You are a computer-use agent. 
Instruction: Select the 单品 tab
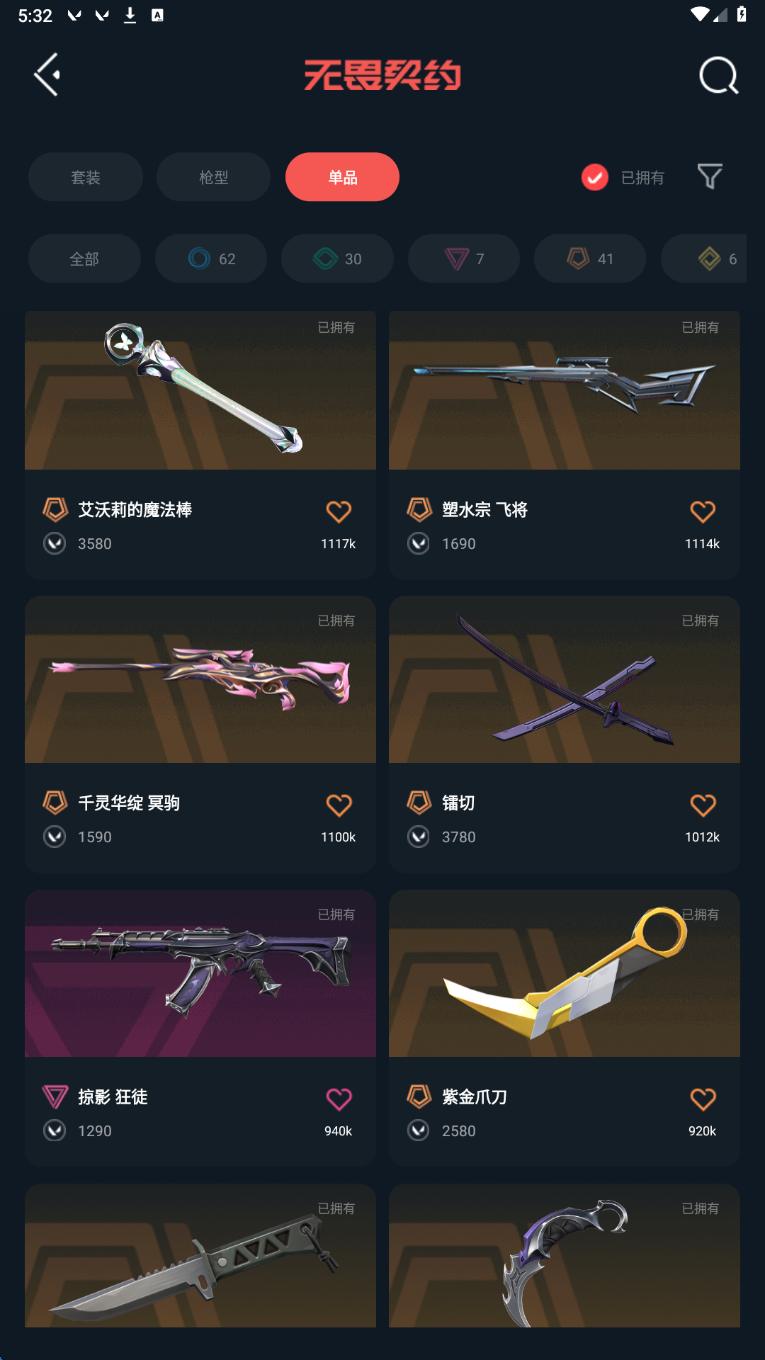click(342, 177)
